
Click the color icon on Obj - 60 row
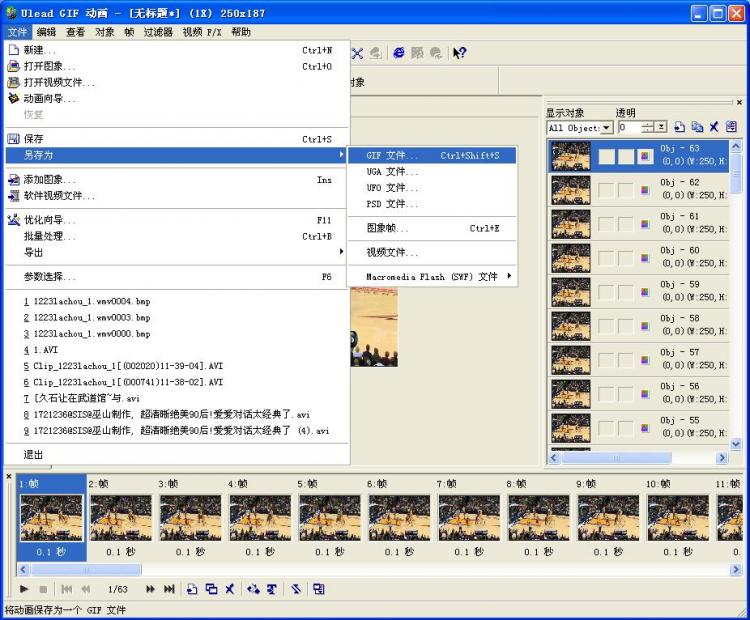coord(645,258)
